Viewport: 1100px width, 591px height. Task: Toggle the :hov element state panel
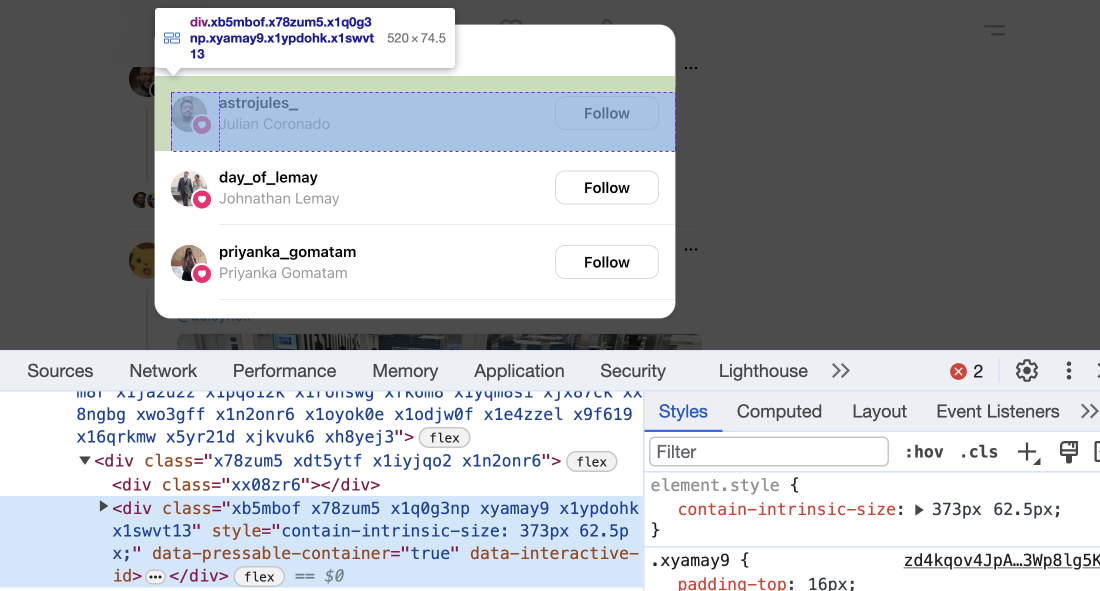point(923,452)
